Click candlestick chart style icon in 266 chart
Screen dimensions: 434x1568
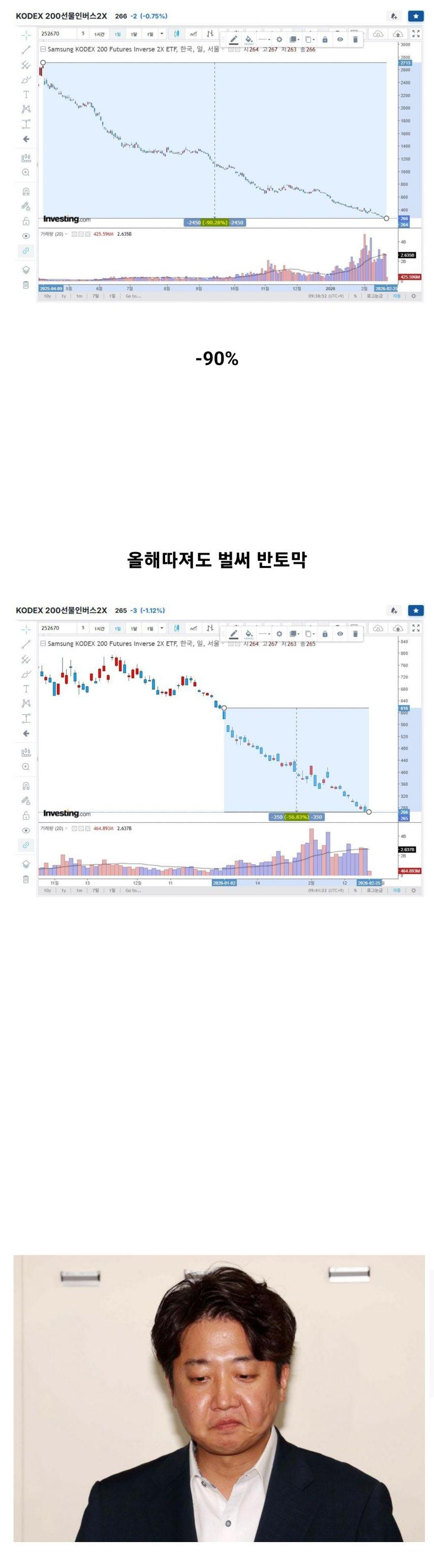[176, 34]
